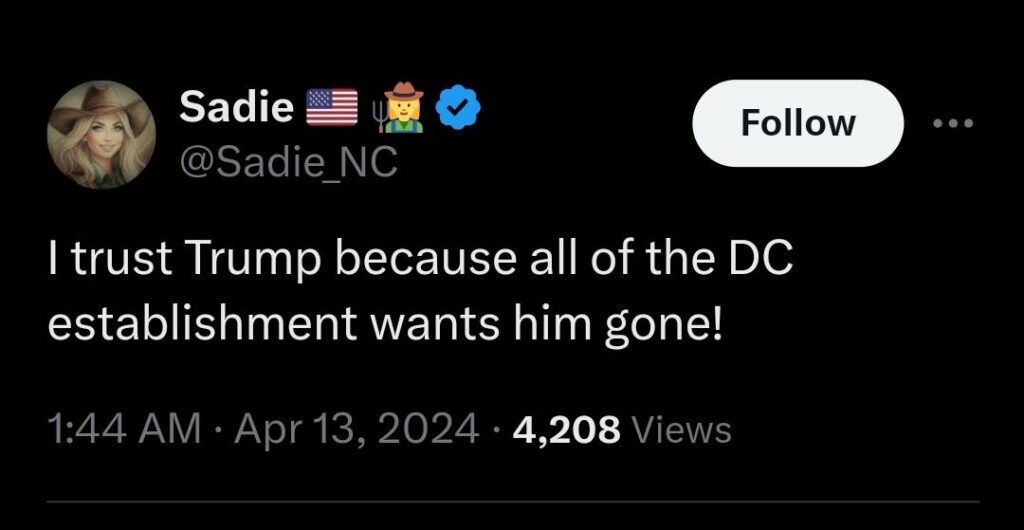This screenshot has width=1024, height=530.
Task: Follow the Sadie_NC account
Action: tap(798, 123)
